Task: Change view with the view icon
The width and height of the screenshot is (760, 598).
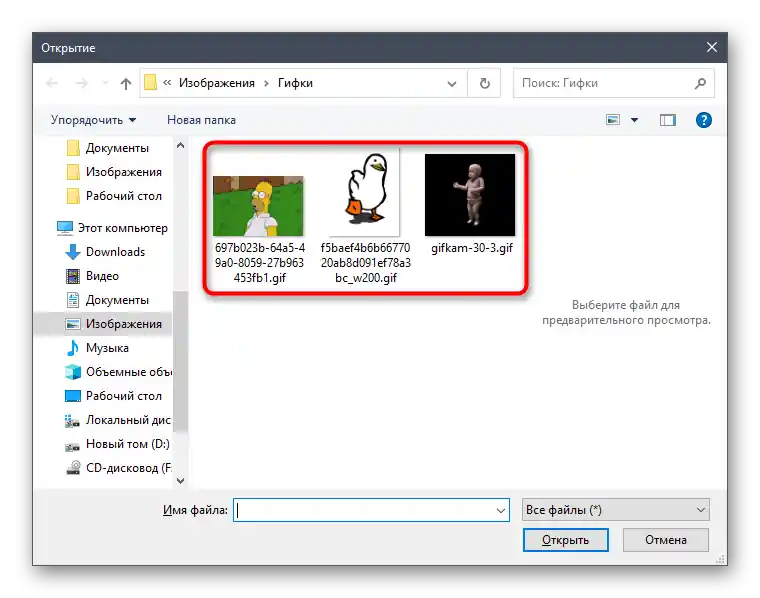Action: click(x=613, y=119)
